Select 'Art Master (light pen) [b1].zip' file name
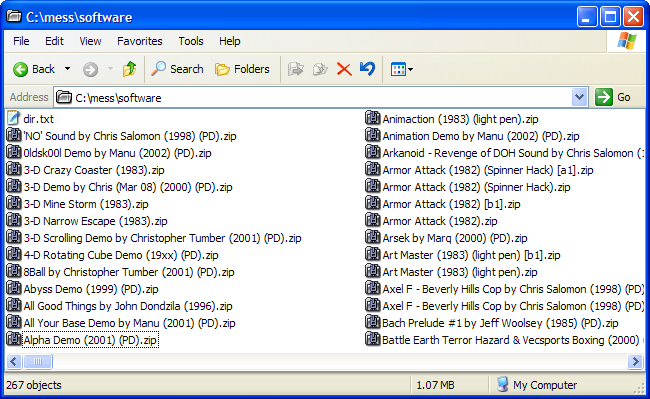 coord(471,255)
